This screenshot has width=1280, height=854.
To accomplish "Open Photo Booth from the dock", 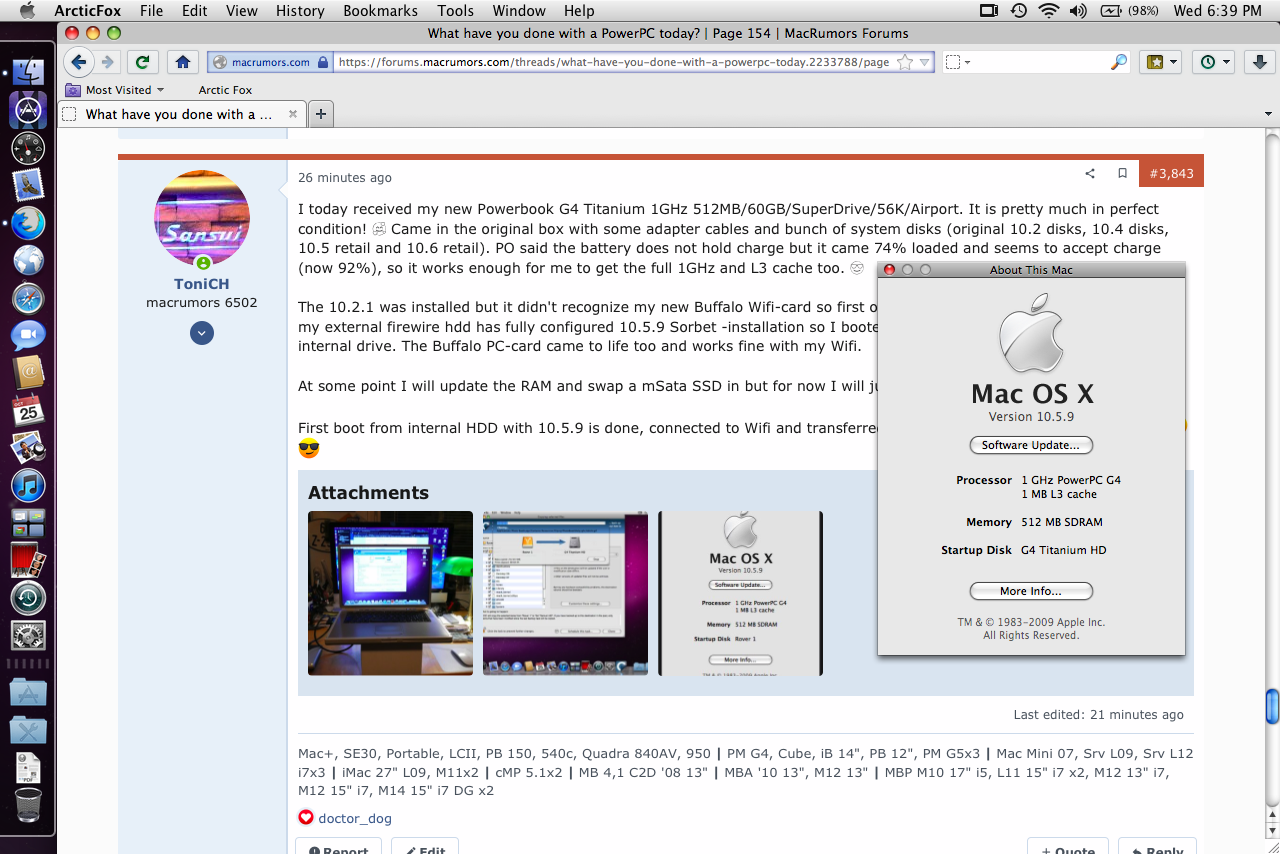I will pos(28,560).
